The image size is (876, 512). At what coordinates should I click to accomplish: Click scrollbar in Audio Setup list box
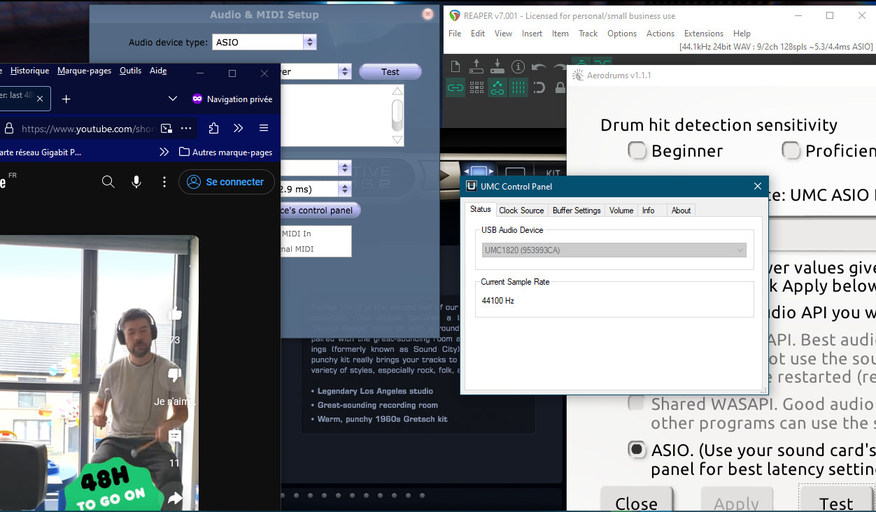tap(397, 115)
